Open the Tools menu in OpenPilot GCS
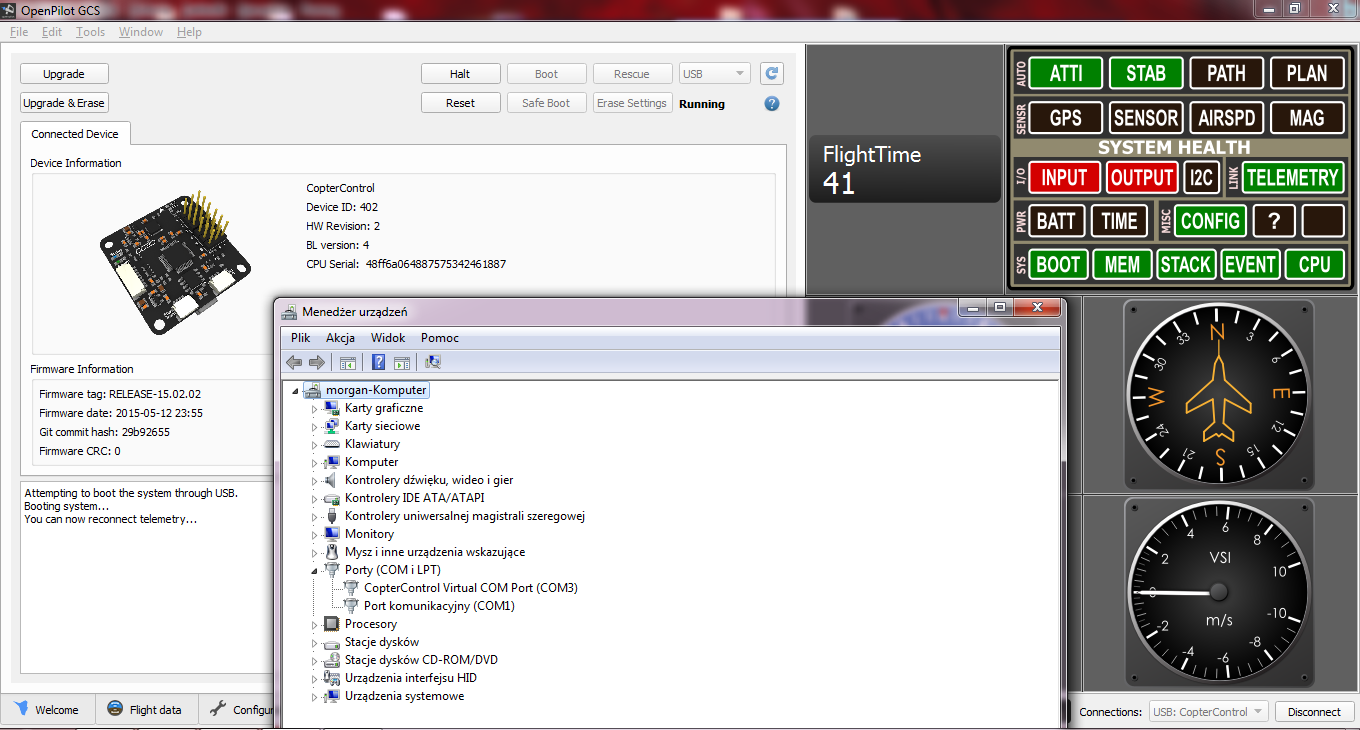1360x730 pixels. coord(90,32)
